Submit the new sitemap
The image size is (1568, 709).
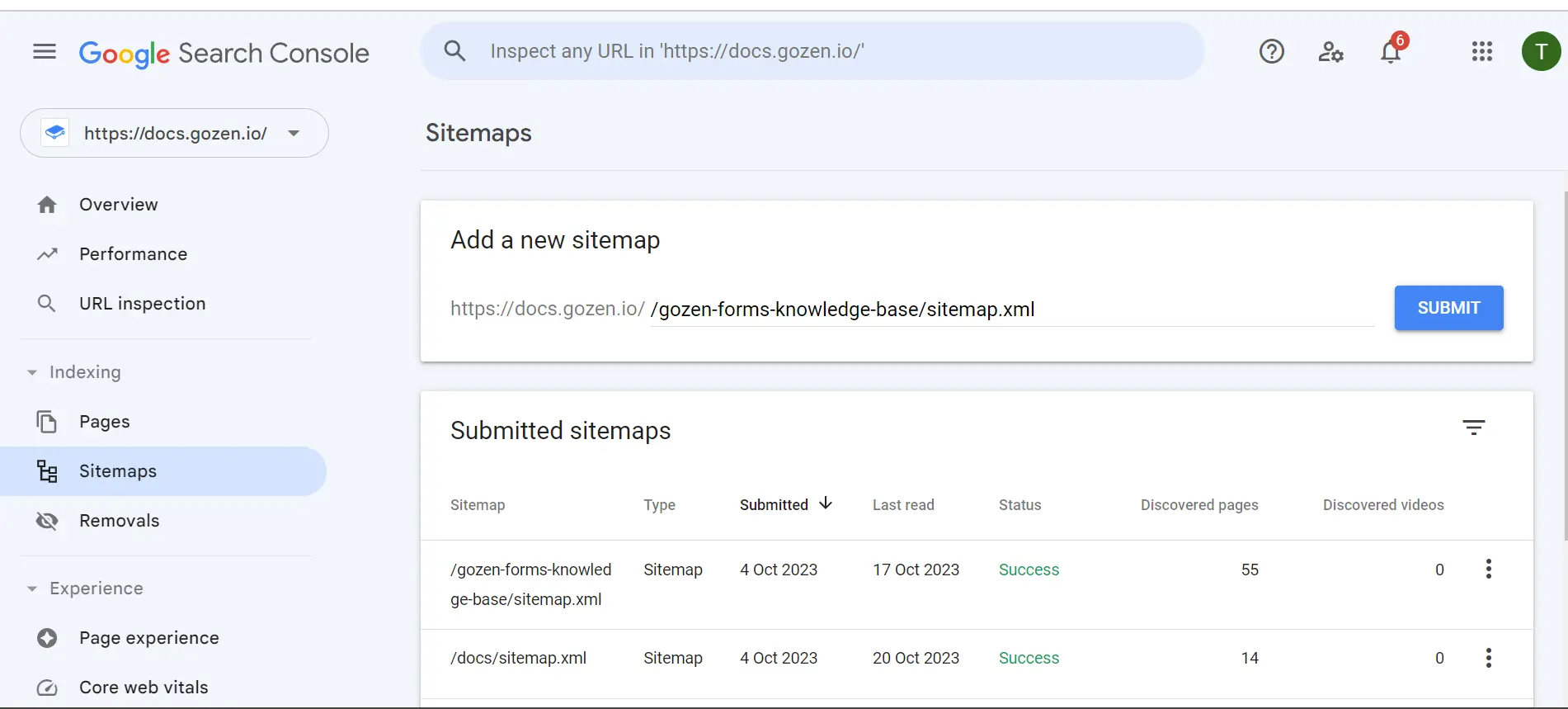(1448, 308)
